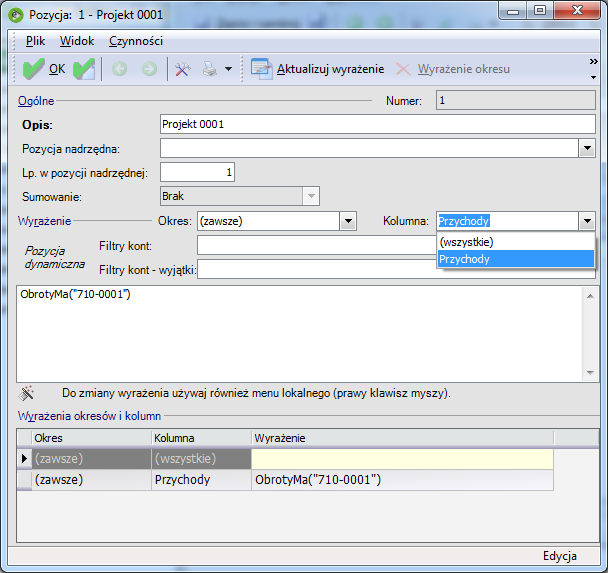Click the Wyrażenie okresu toolbar button
This screenshot has width=608, height=573.
point(453,69)
